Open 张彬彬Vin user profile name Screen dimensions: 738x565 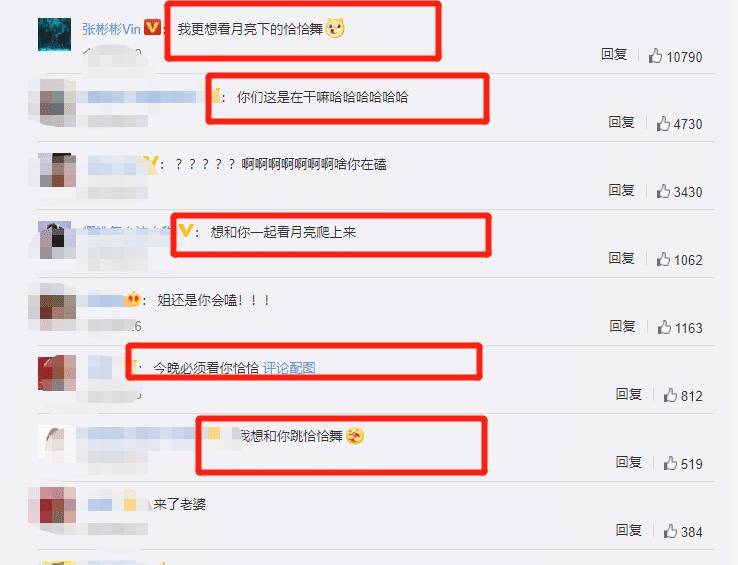pos(111,29)
